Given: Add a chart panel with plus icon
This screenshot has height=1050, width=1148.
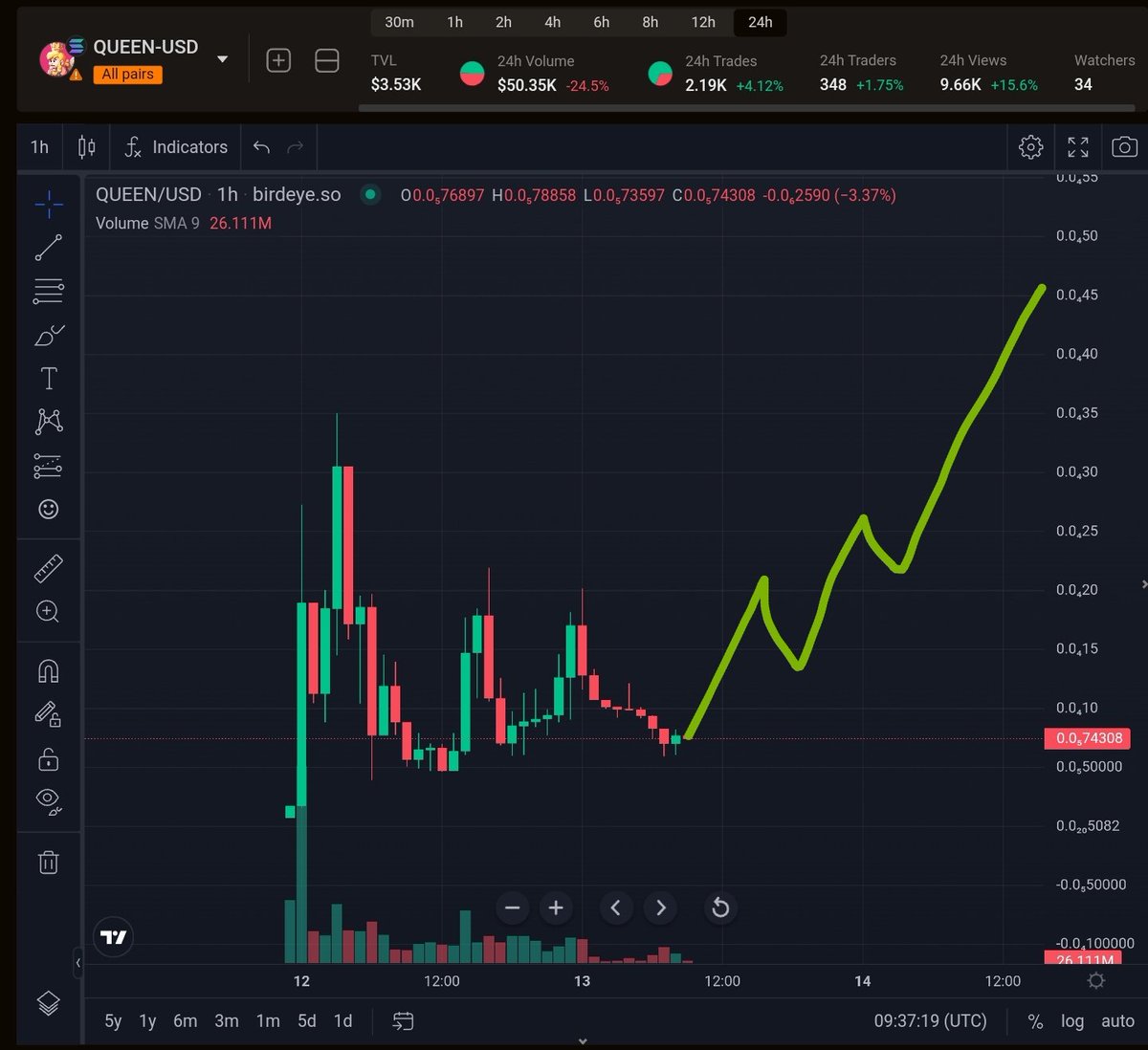Looking at the screenshot, I should pos(278,61).
